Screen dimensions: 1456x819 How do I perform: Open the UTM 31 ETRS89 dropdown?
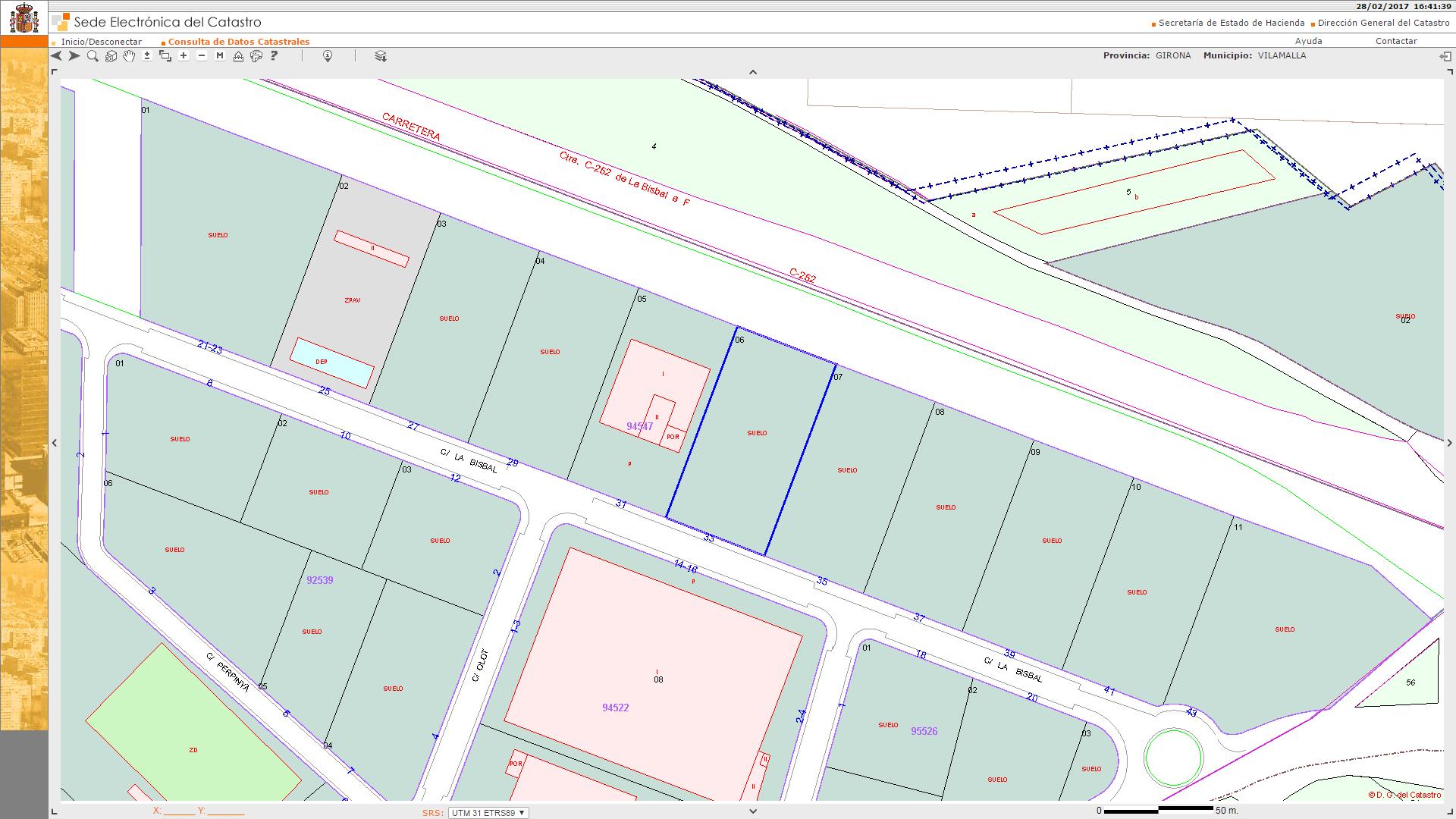pyautogui.click(x=488, y=813)
